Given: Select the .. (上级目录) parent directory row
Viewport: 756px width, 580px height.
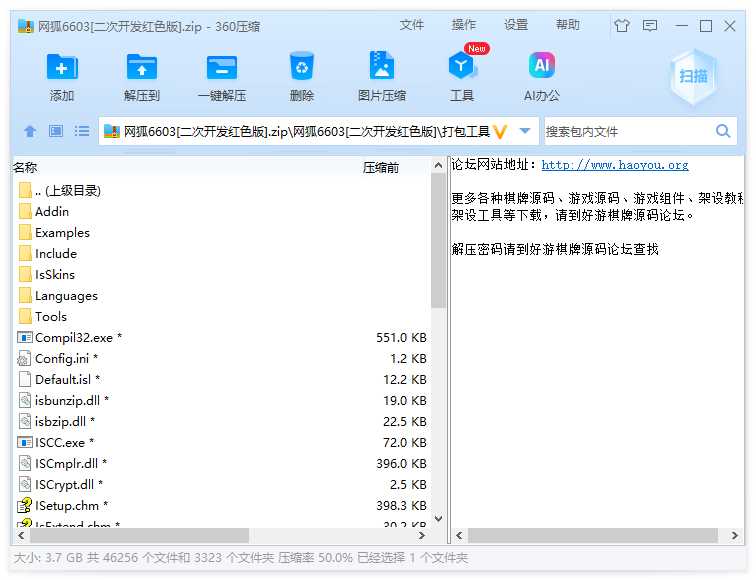Looking at the screenshot, I should (221, 190).
